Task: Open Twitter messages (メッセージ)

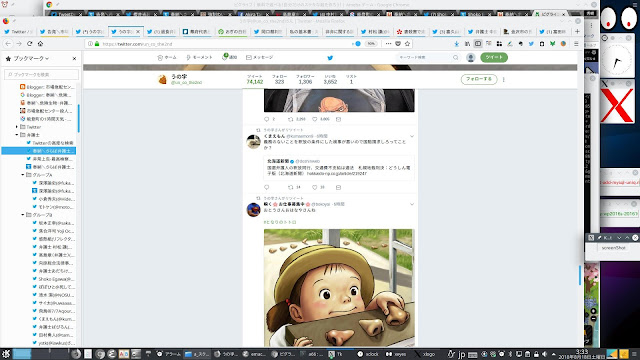Action: [x=260, y=58]
